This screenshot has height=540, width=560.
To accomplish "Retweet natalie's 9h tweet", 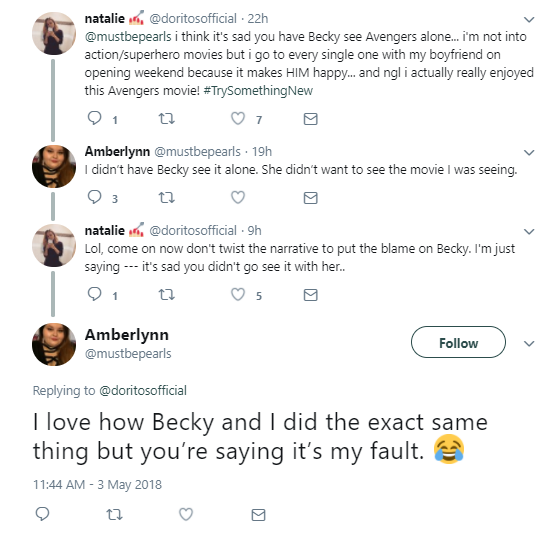I will 166,295.
